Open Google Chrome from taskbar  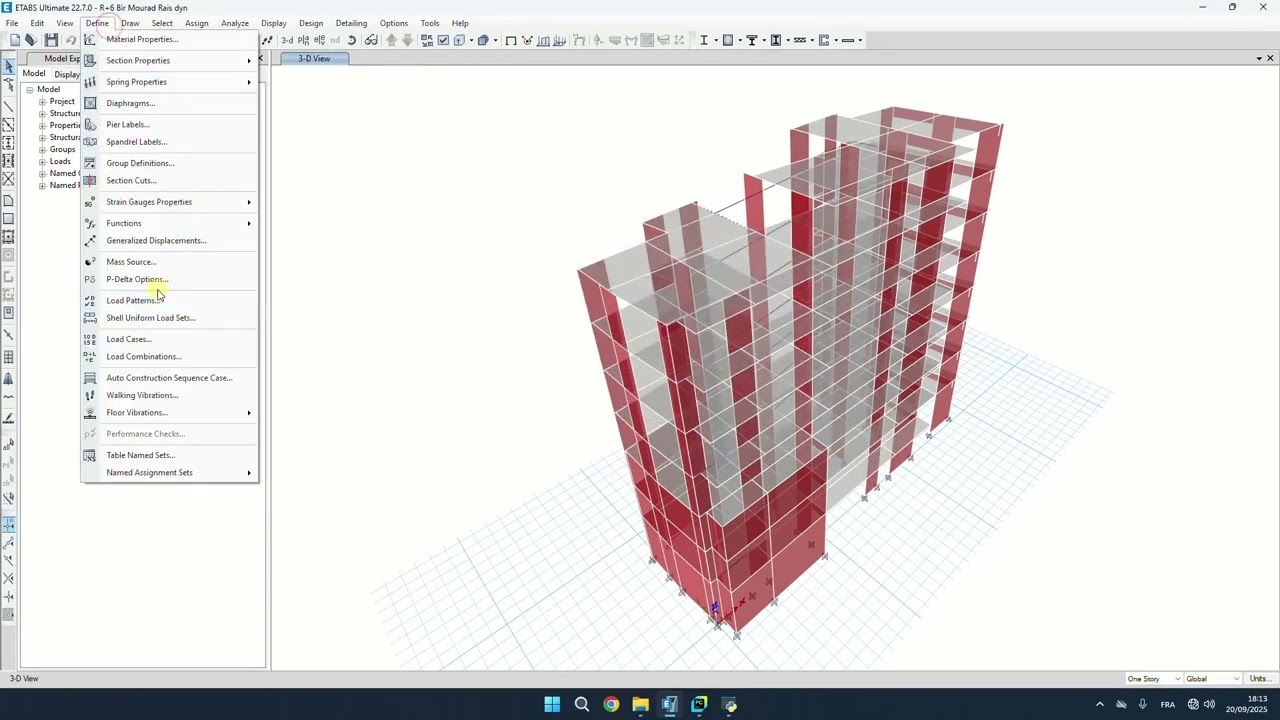pos(611,704)
